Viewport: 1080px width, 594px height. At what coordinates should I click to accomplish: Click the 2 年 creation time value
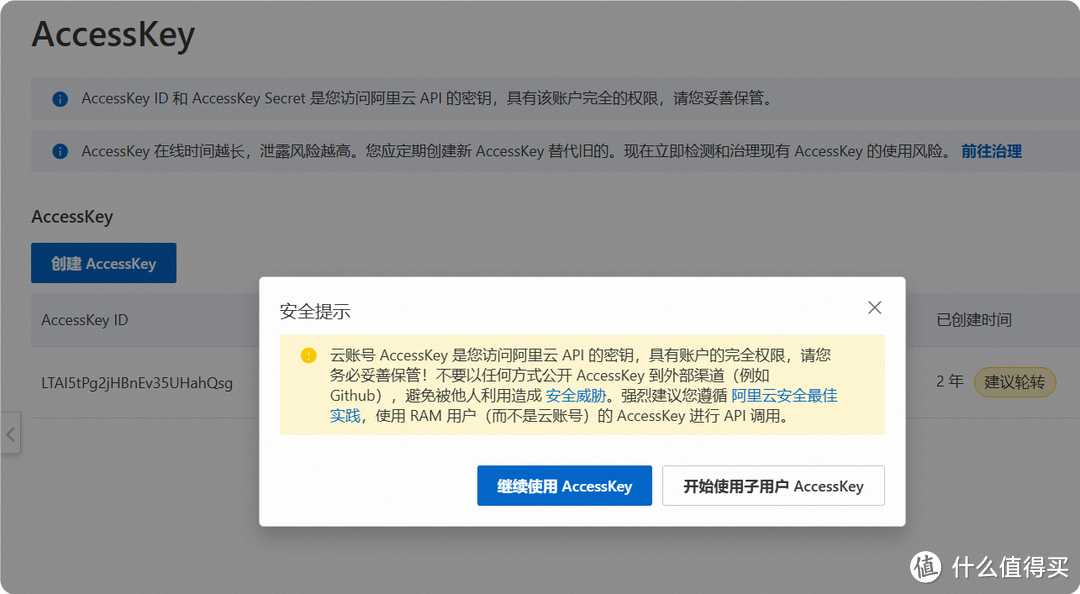(x=949, y=381)
